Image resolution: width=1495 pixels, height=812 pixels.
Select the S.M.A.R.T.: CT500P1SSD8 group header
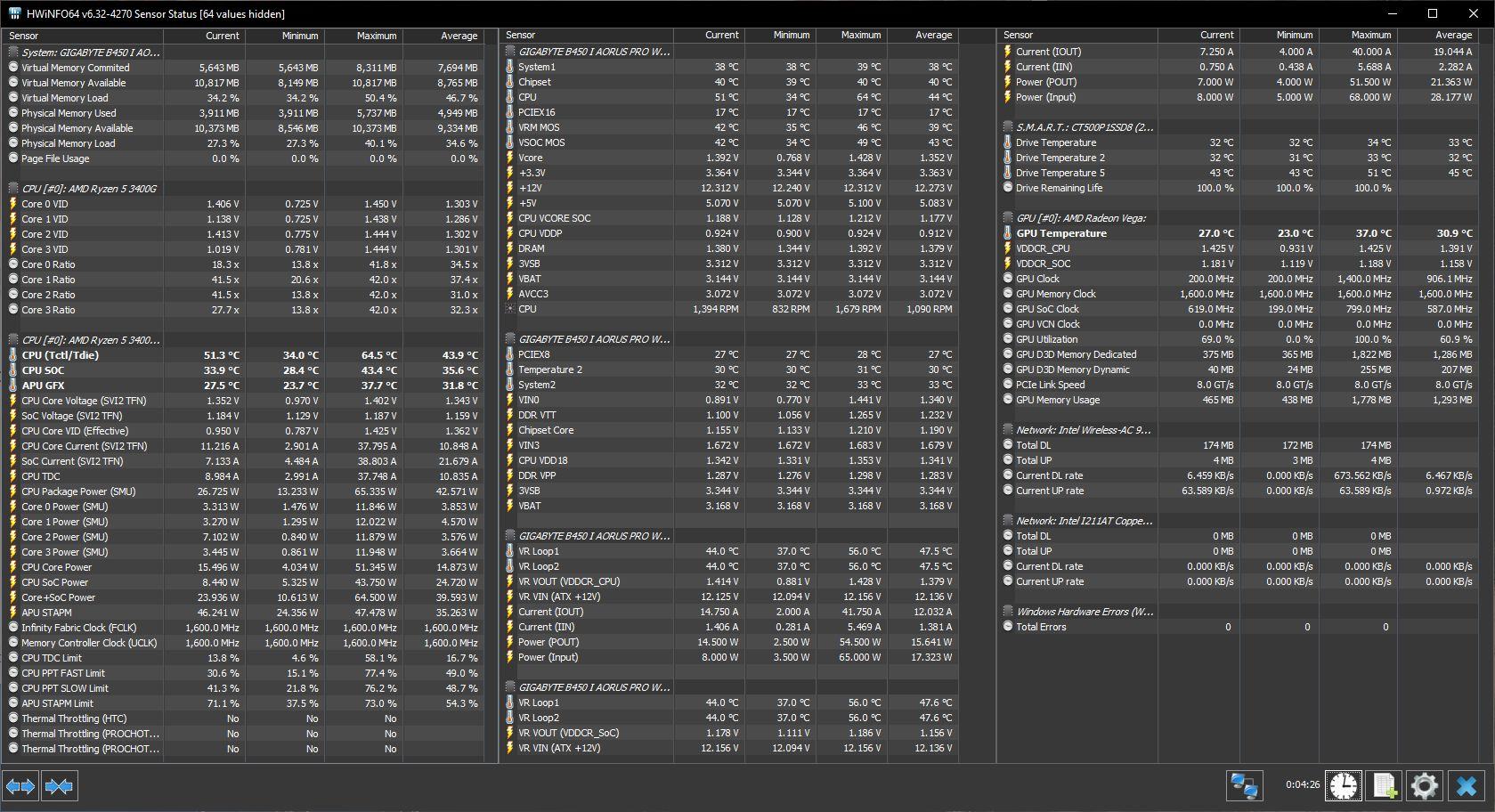[x=1237, y=127]
